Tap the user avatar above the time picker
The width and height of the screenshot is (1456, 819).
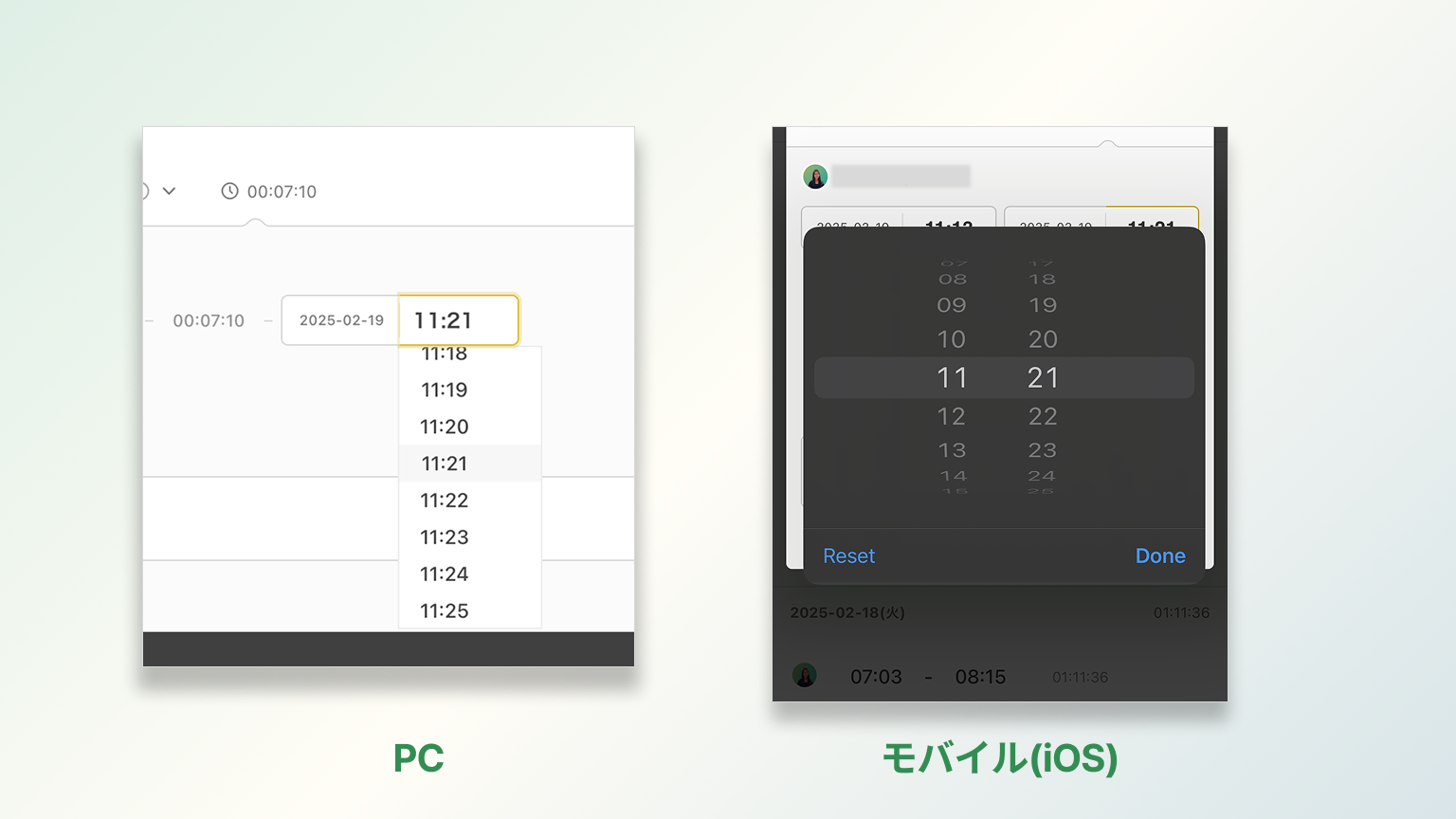pos(815,176)
